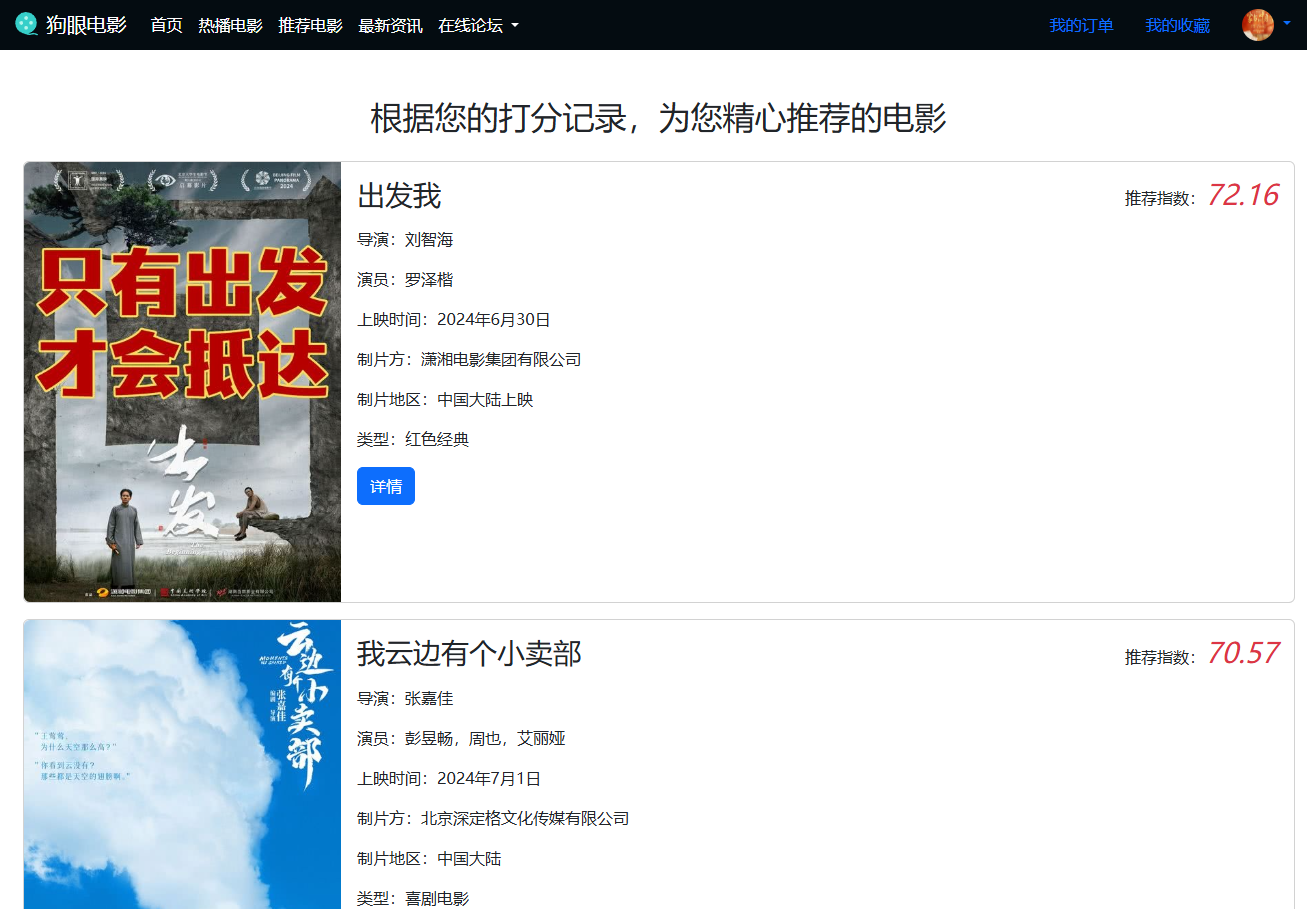This screenshot has height=909, width=1307.
Task: Go to 首页 in the navigation bar
Action: (167, 25)
